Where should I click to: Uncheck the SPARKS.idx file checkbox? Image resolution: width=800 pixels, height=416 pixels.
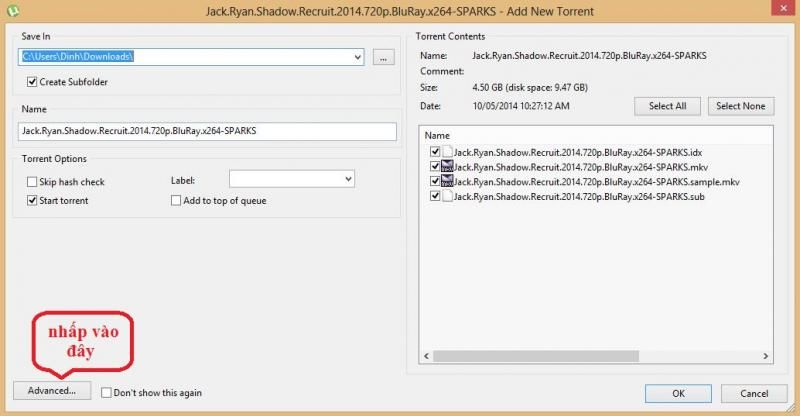coord(435,152)
